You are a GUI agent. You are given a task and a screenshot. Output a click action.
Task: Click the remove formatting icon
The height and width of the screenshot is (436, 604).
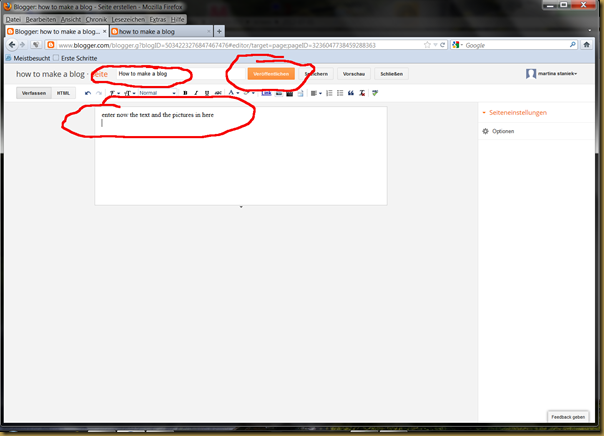coord(362,93)
